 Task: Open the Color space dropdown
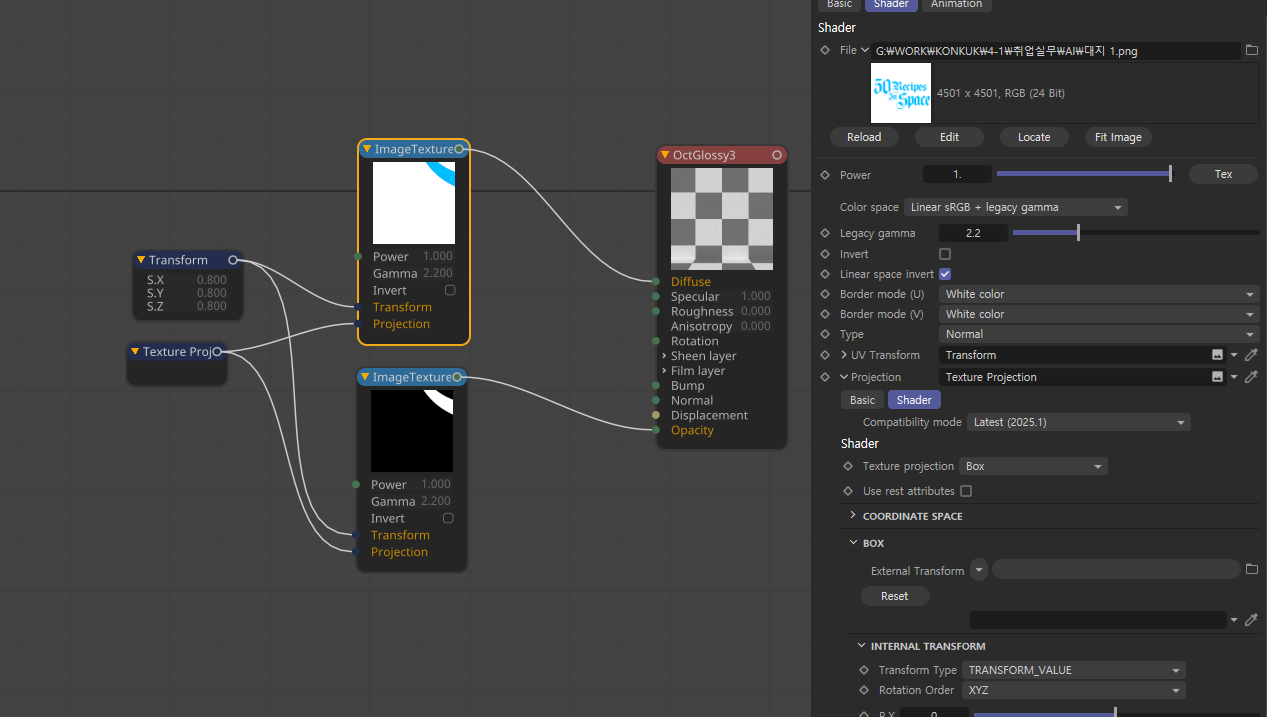point(1016,207)
